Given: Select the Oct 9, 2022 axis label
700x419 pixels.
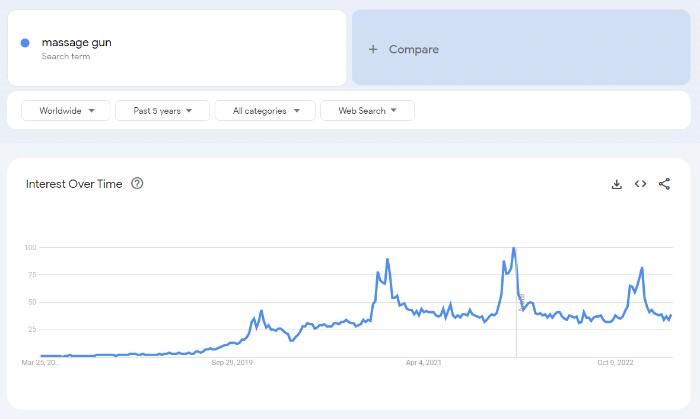Looking at the screenshot, I should click(x=616, y=363).
